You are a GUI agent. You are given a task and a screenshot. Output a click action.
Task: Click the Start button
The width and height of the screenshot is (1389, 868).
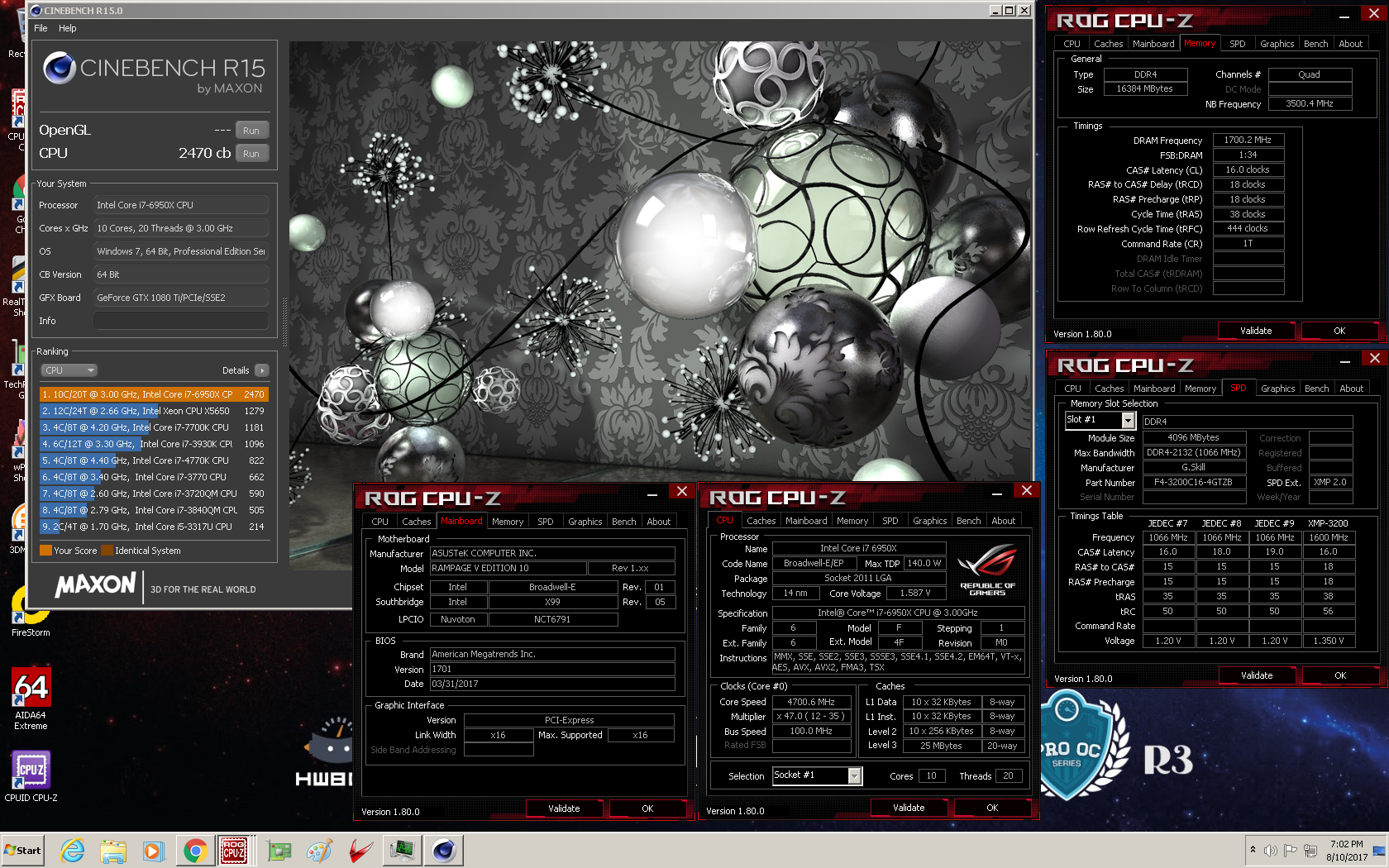(23, 850)
